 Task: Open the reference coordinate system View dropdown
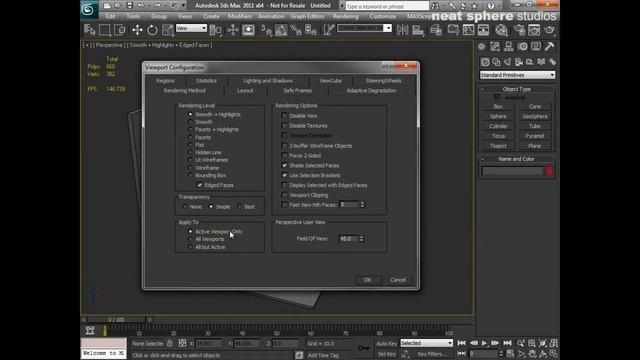[191, 28]
